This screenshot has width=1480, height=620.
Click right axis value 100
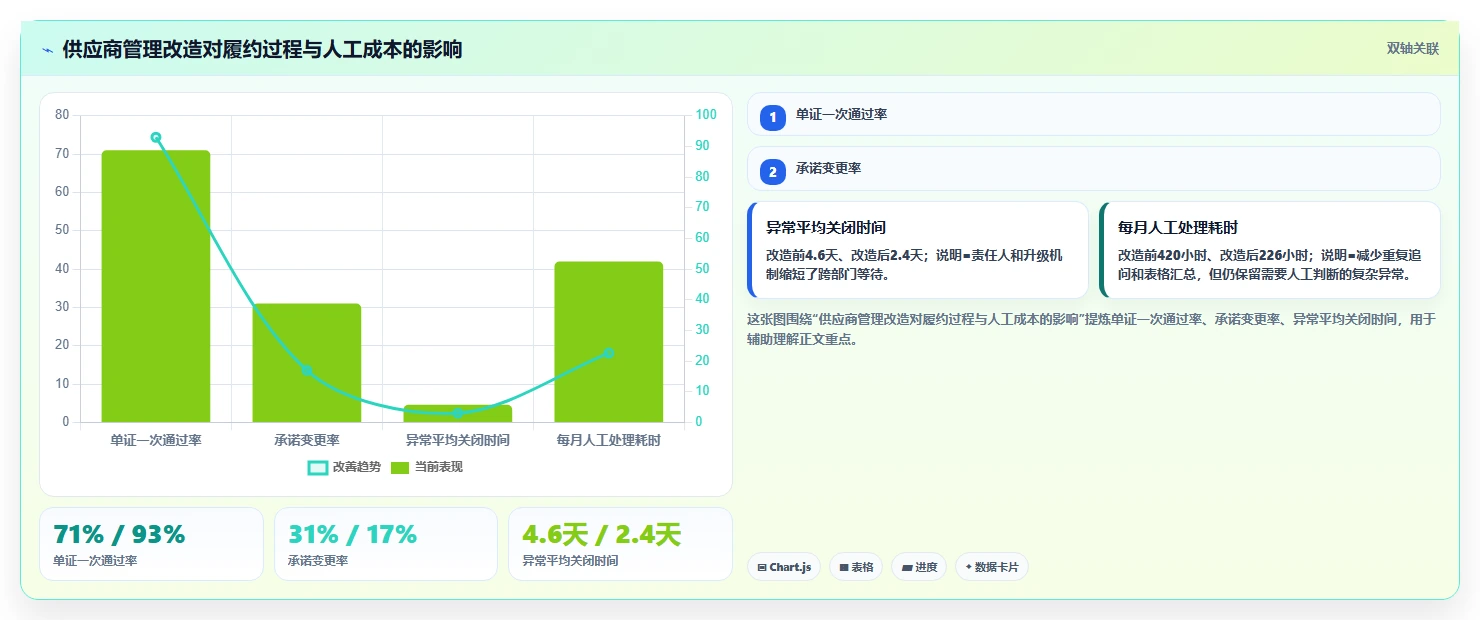point(706,115)
